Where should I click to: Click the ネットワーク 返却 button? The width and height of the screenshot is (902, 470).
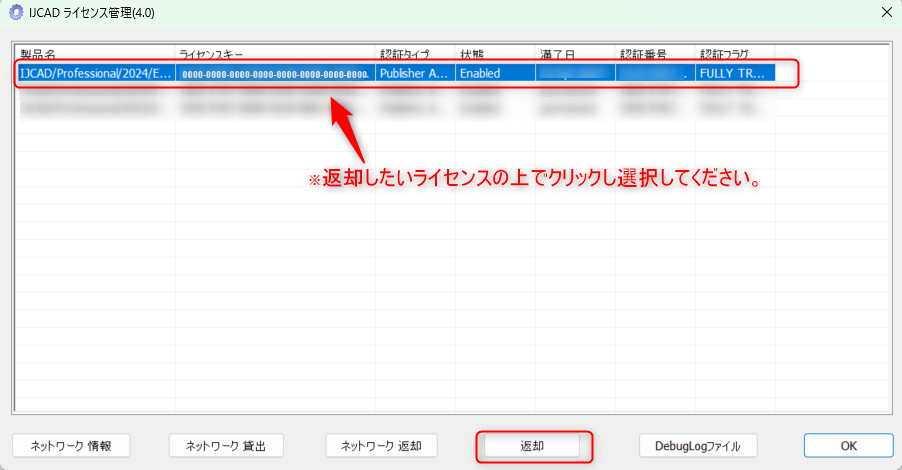coord(381,446)
